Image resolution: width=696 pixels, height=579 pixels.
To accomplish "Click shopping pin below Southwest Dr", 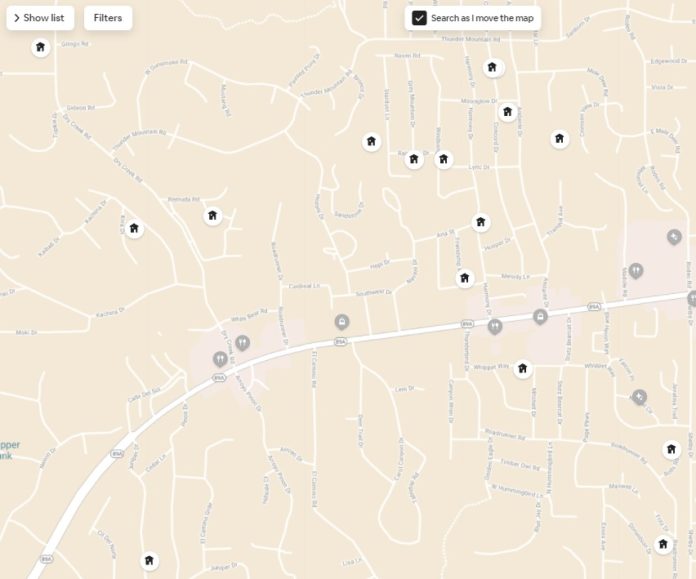I will coord(341,322).
